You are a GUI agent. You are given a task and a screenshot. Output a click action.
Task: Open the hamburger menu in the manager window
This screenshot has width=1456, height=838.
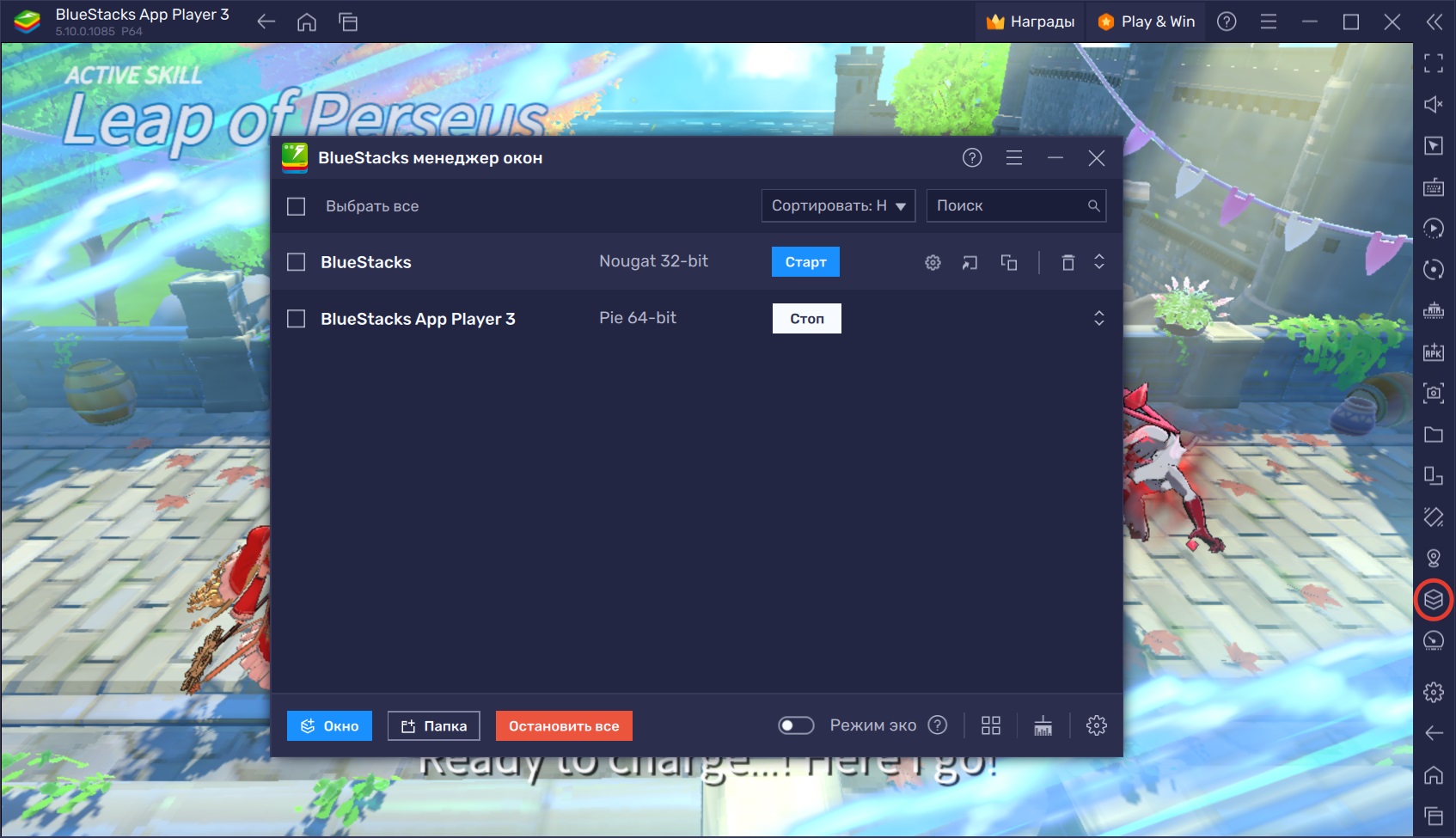[1014, 157]
